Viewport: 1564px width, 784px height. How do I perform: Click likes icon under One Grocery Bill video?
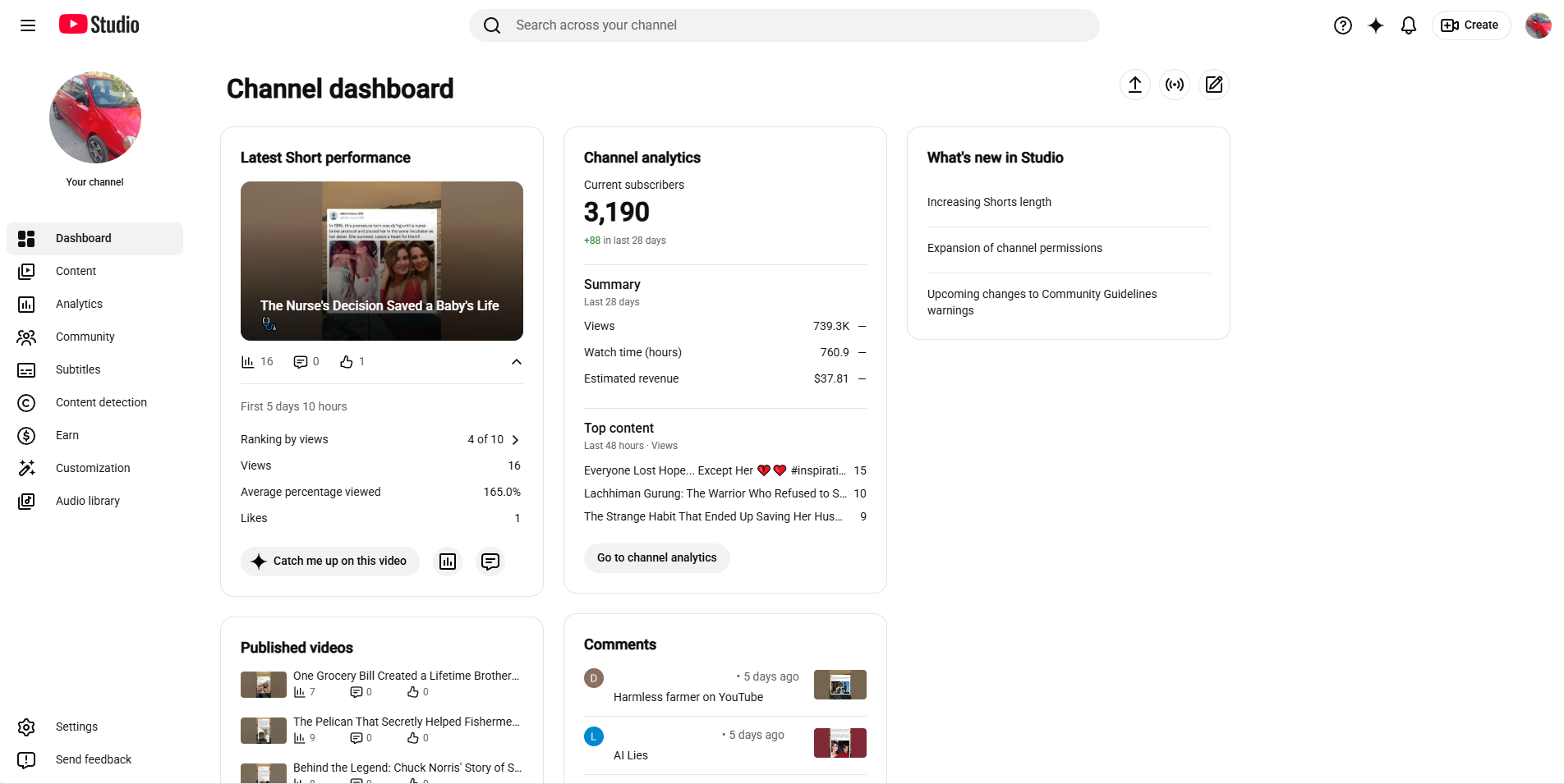pos(413,692)
